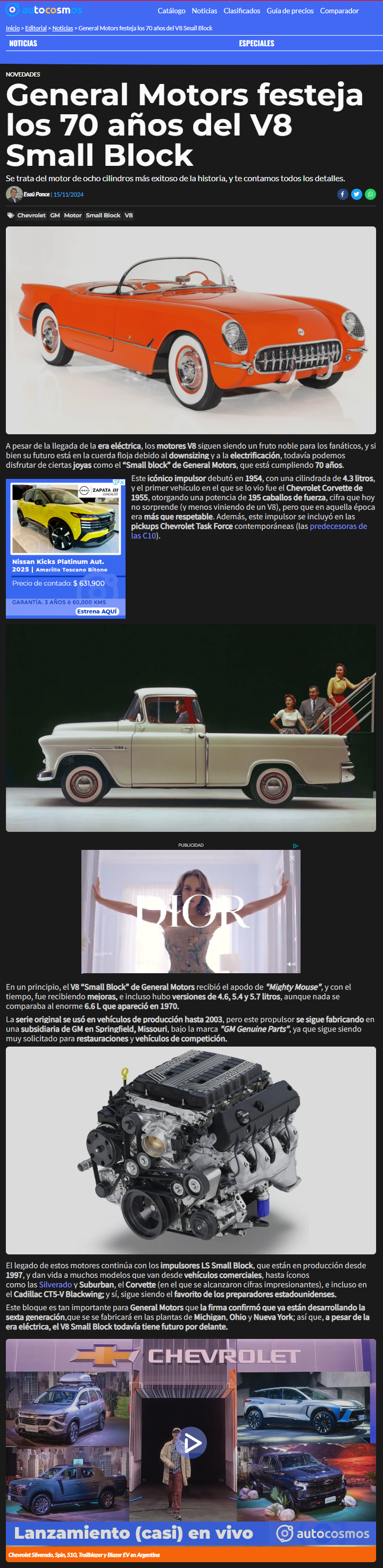
Task: Open Guía de precios page
Action: point(290,10)
